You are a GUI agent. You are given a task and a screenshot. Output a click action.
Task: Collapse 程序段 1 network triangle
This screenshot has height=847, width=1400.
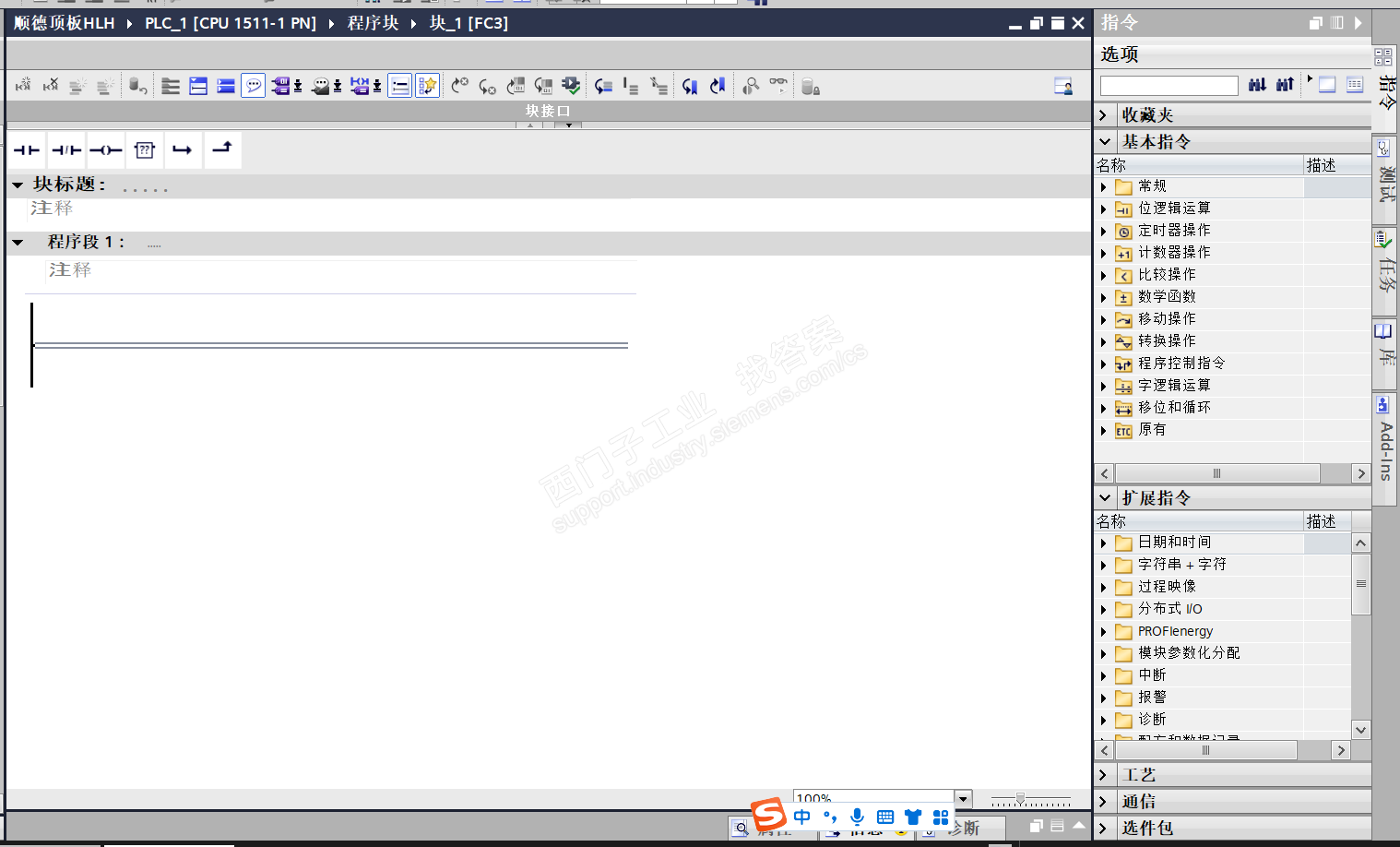pos(18,243)
